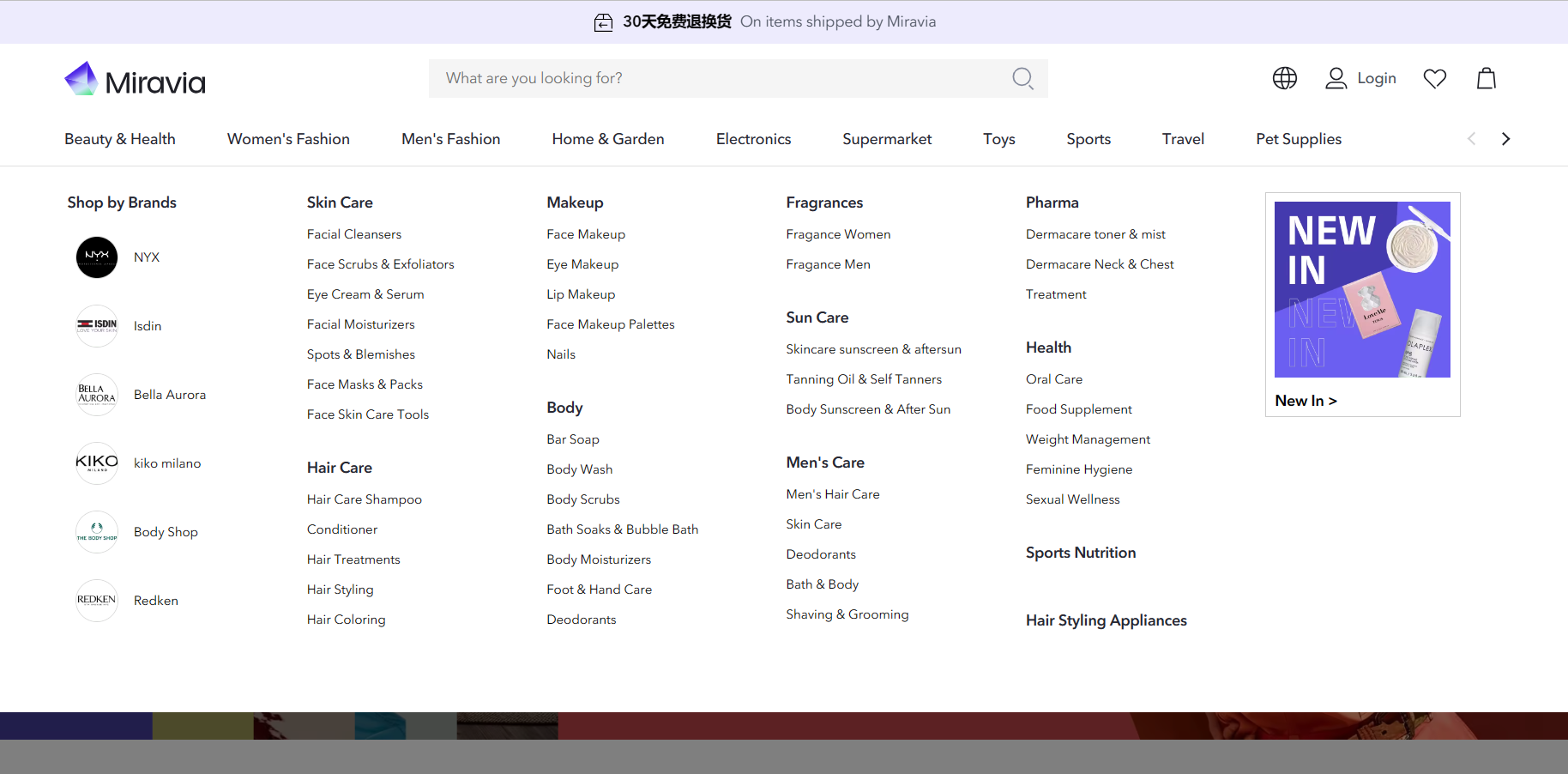
Task: Click the Login link
Action: 1377,78
